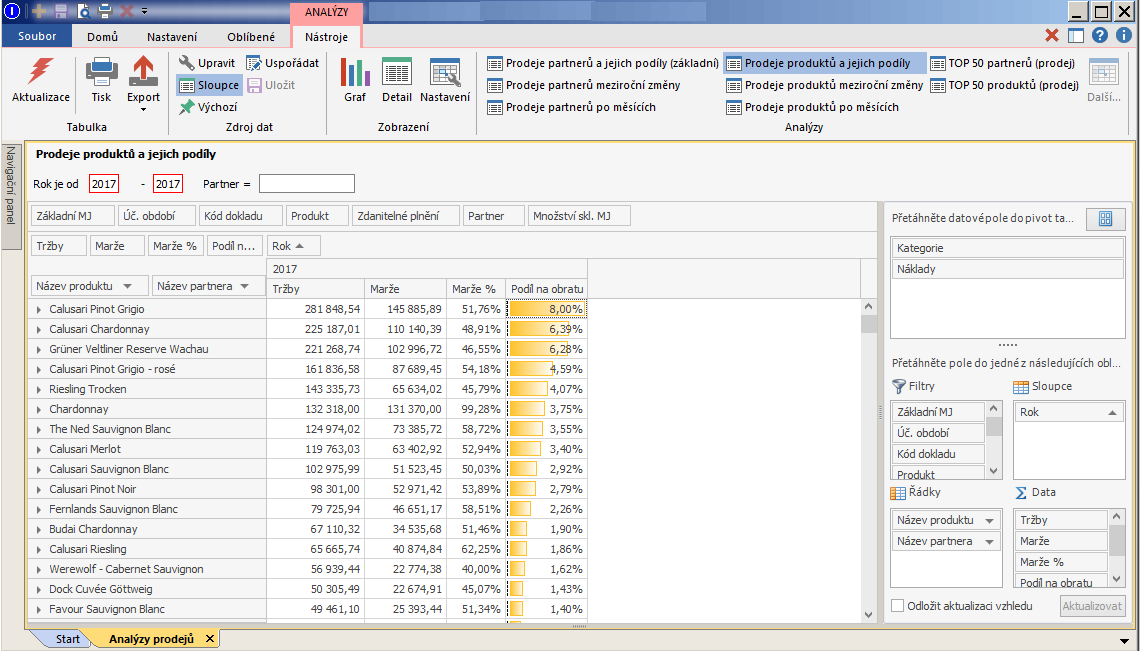Image resolution: width=1140 pixels, height=651 pixels.
Task: Open the Detail view icon
Action: tap(397, 73)
